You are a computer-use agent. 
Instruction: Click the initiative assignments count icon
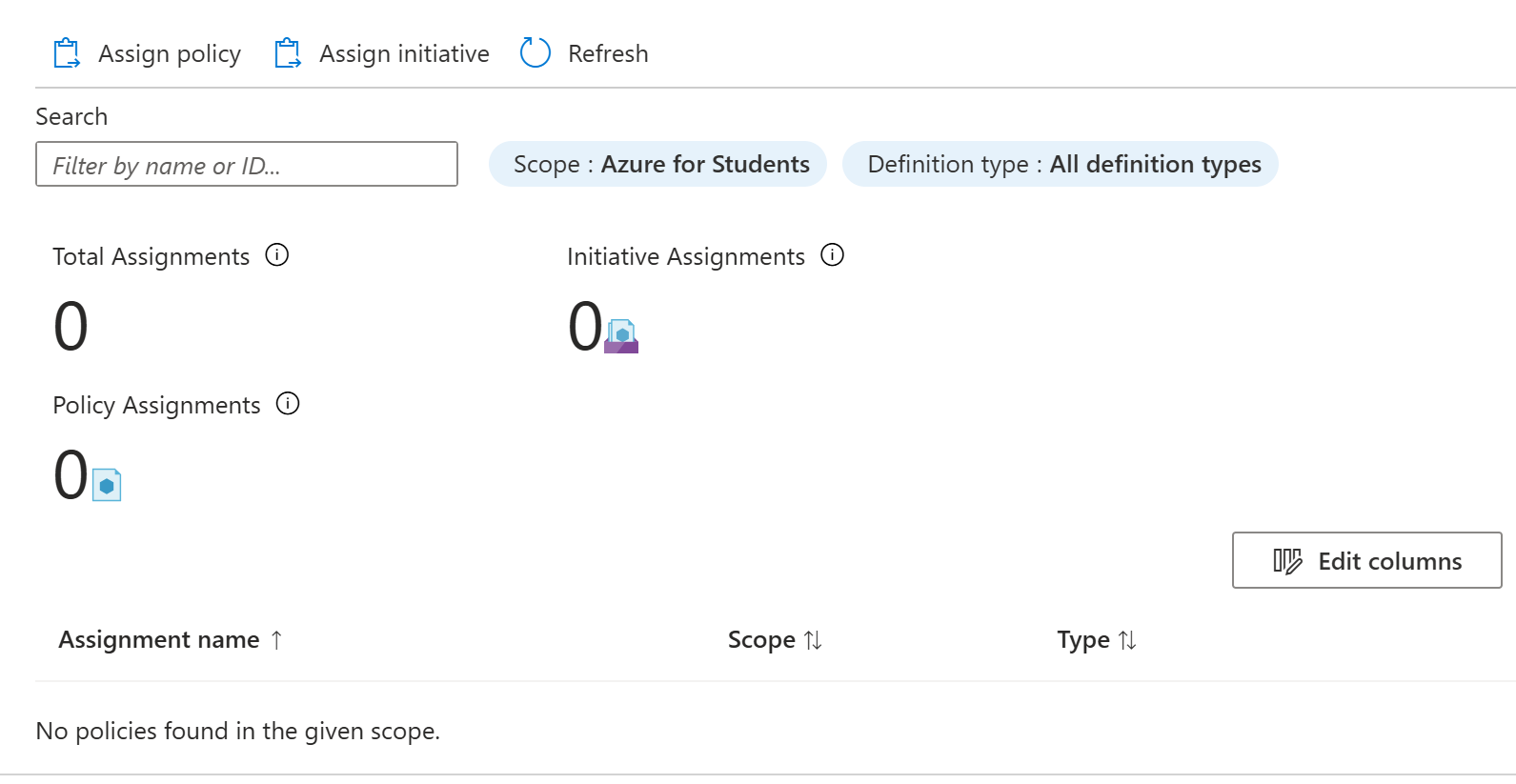click(621, 336)
